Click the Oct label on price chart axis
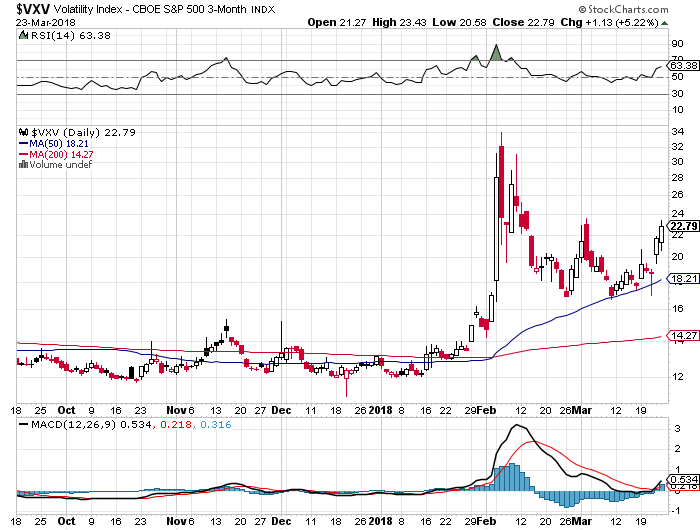This screenshot has width=700, height=530. coord(67,410)
